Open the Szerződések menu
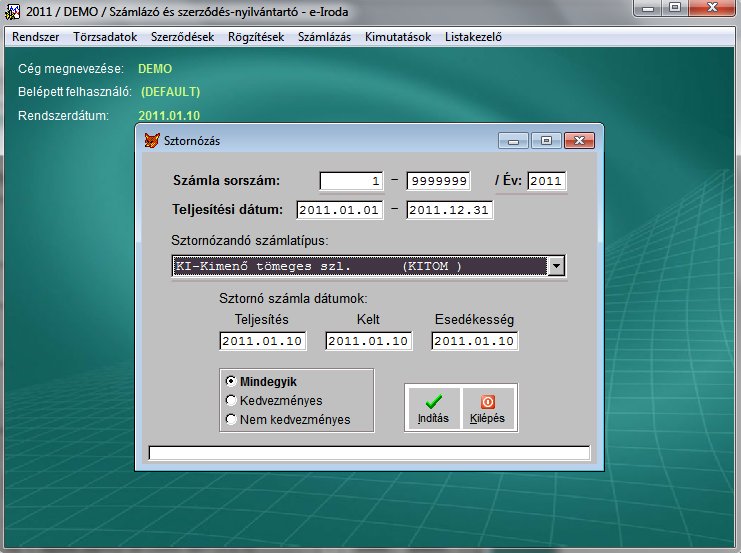The width and height of the screenshot is (741, 553). pyautogui.click(x=182, y=37)
